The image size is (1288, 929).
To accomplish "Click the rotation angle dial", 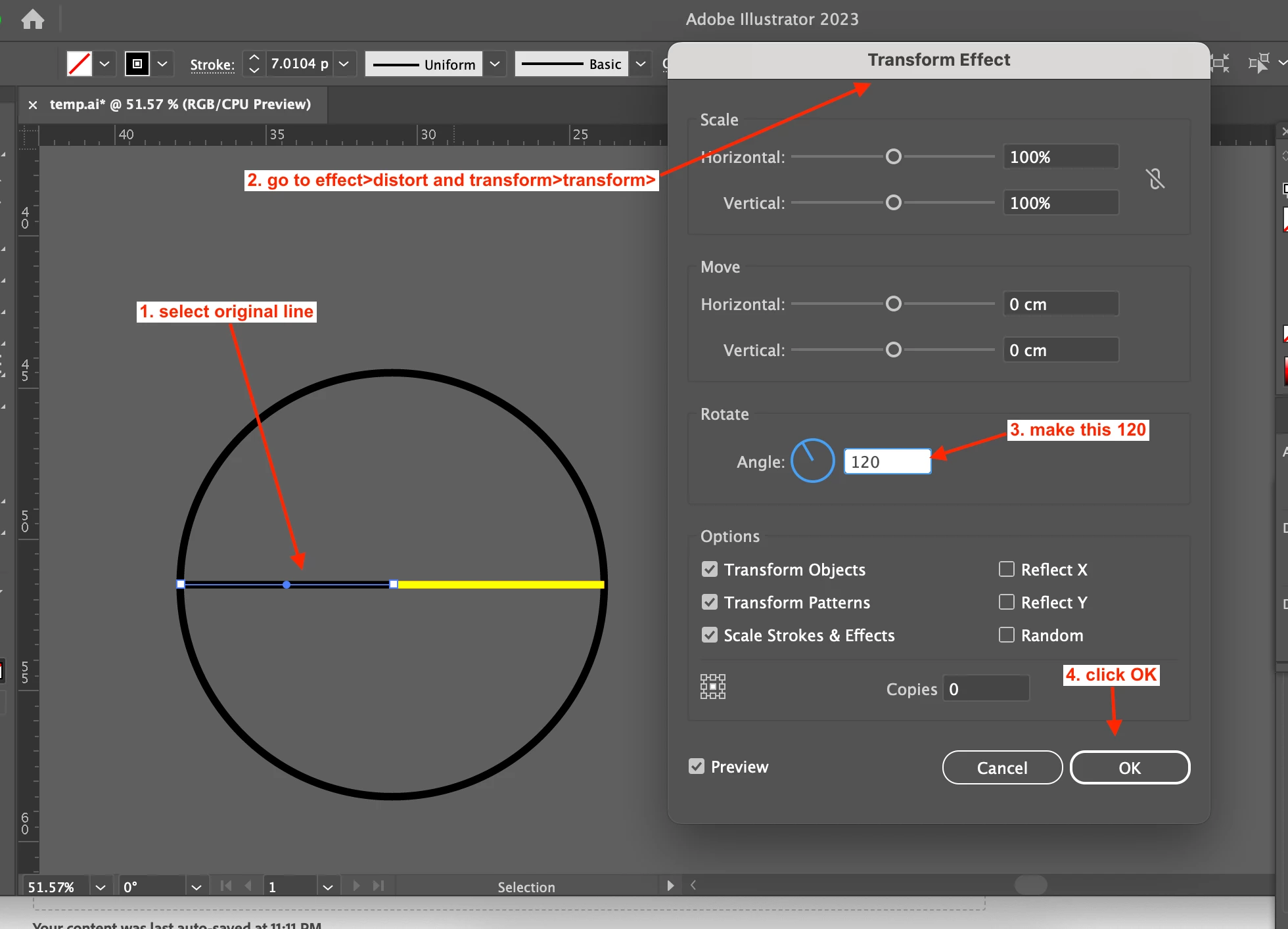I will tap(812, 461).
